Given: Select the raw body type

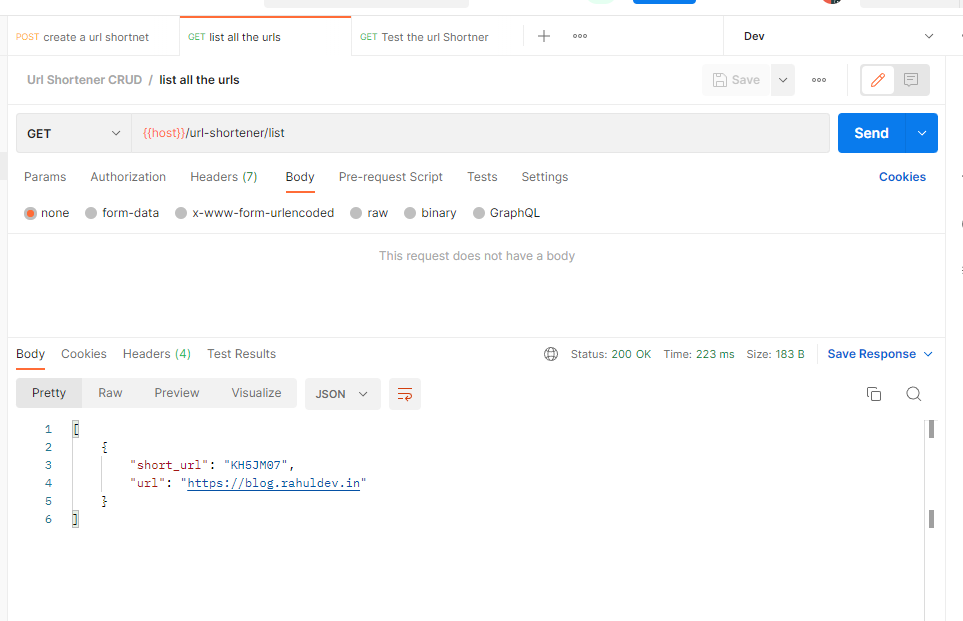Looking at the screenshot, I should click(x=370, y=212).
